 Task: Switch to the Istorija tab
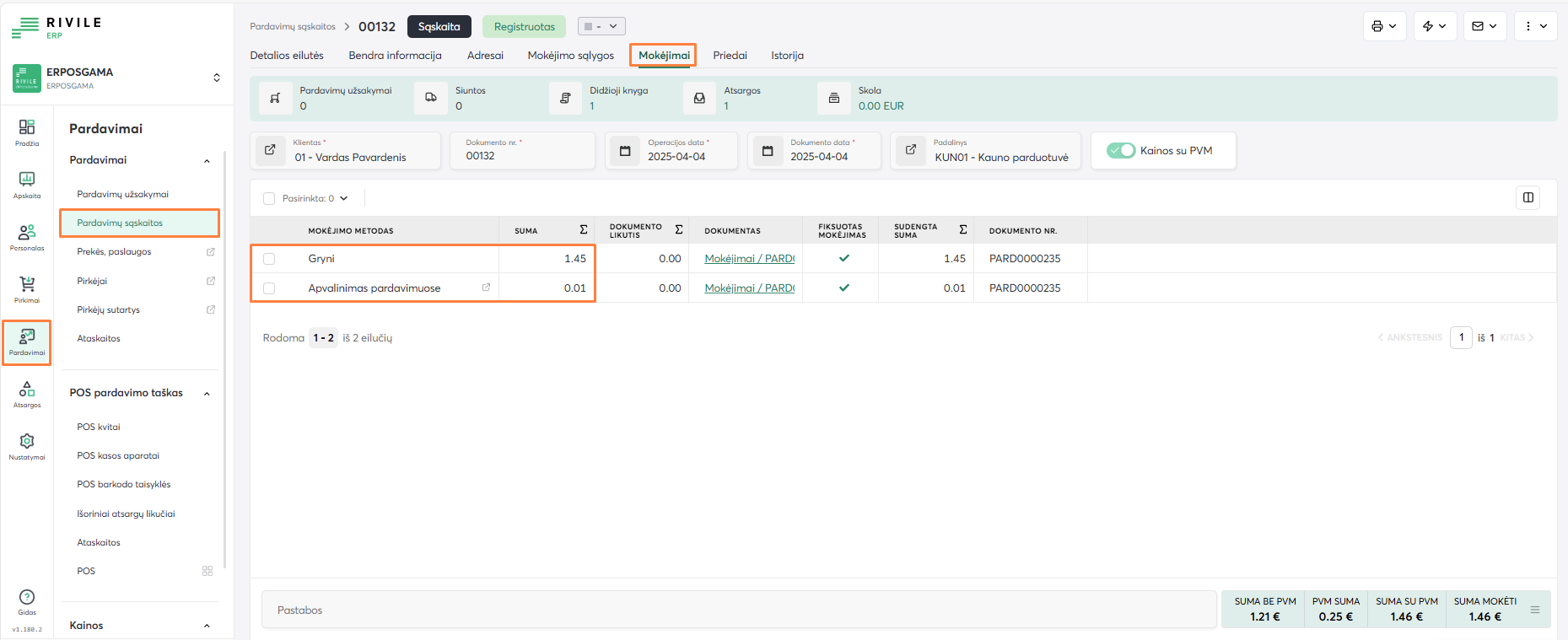787,56
